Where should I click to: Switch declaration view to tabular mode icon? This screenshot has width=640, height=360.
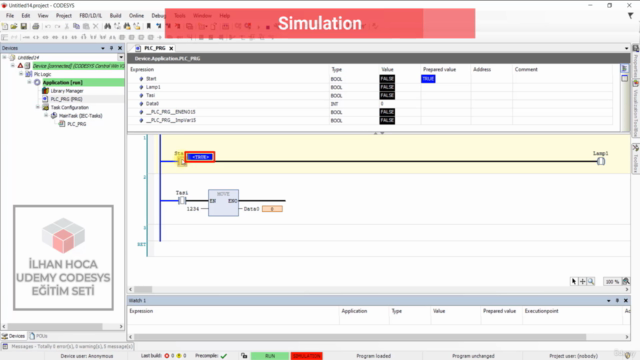(x=624, y=78)
